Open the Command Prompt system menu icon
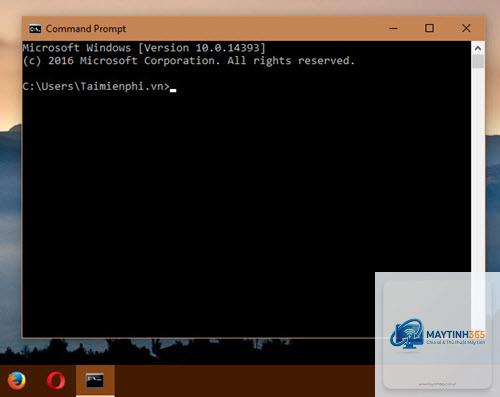 [x=35, y=29]
